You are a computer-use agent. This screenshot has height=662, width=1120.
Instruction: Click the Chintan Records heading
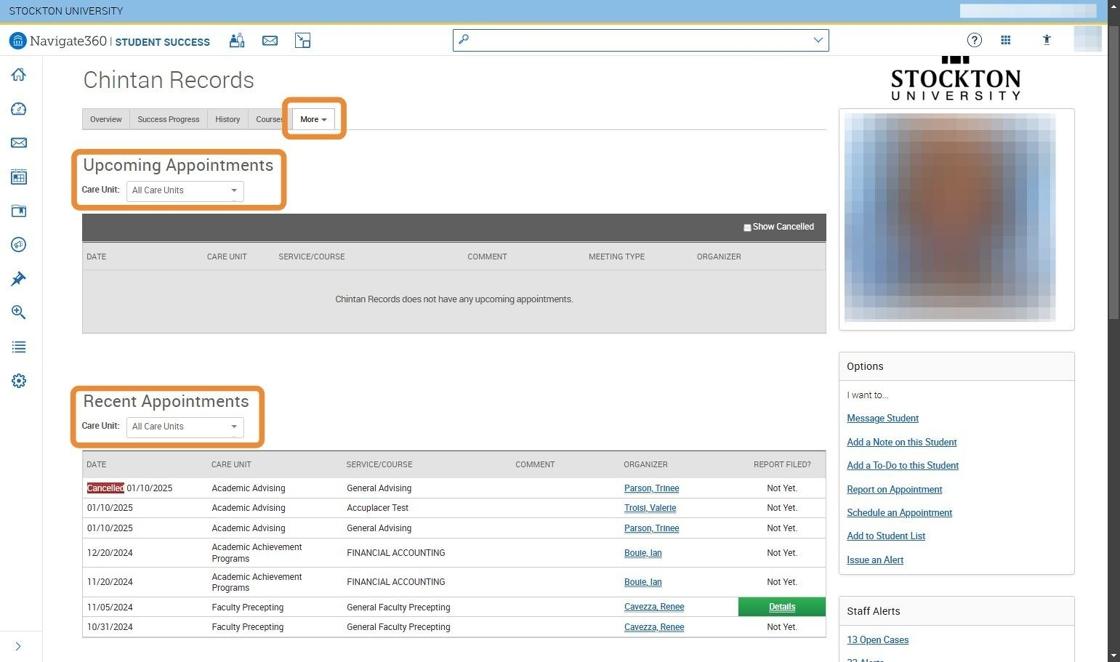(169, 80)
